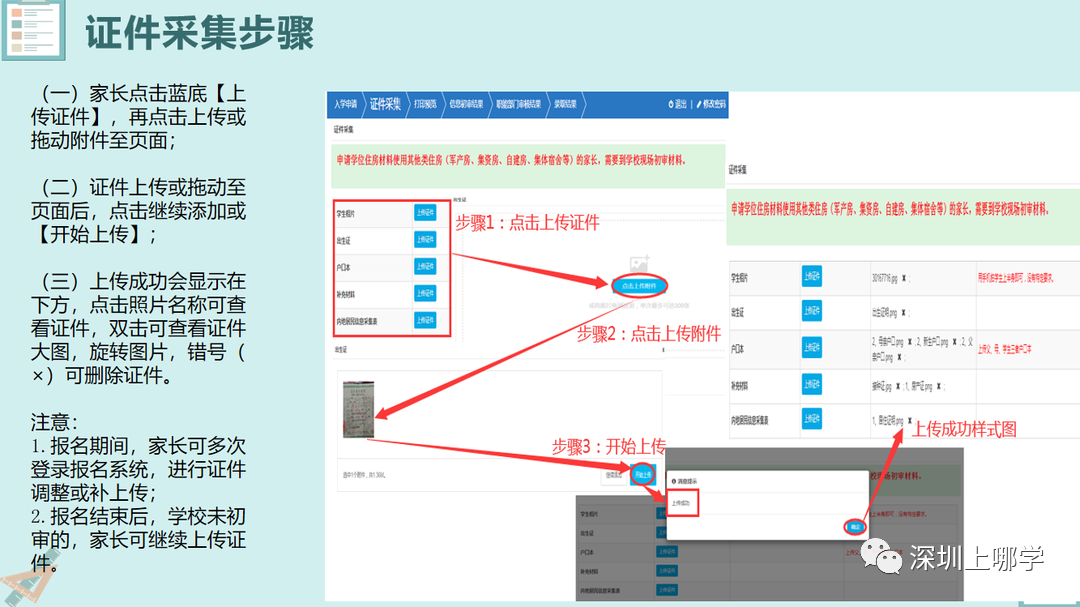
Task: Click 确定 in the 消息提示 dialog
Action: [855, 526]
